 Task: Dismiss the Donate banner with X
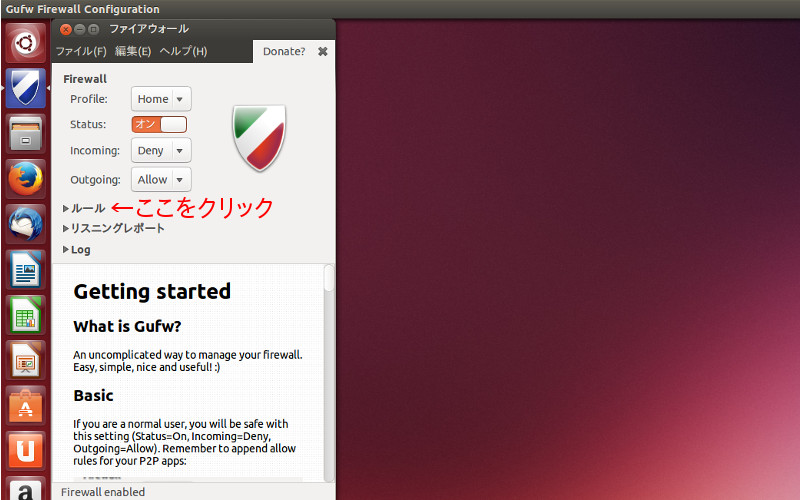click(322, 52)
